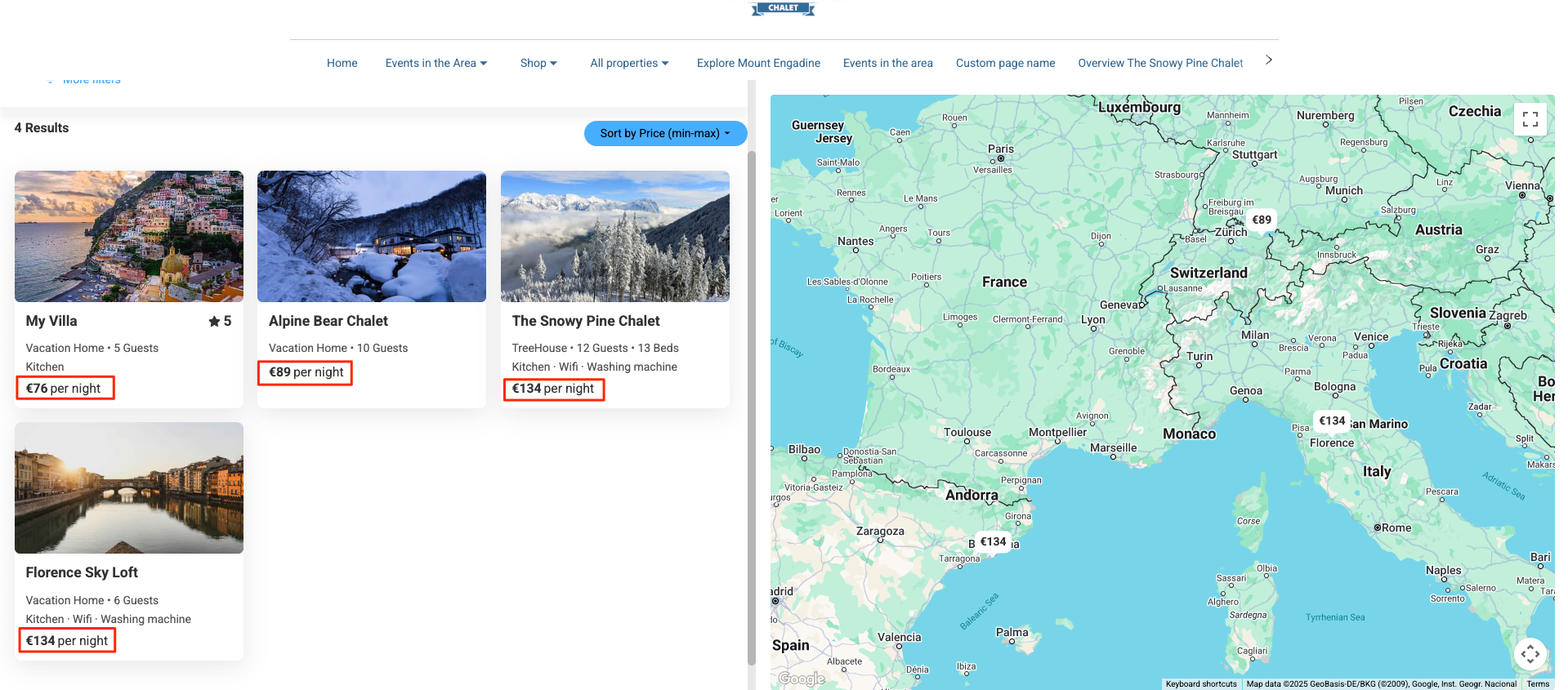This screenshot has height=690, width=1568.
Task: Click the star rating on My Villa
Action: [220, 322]
